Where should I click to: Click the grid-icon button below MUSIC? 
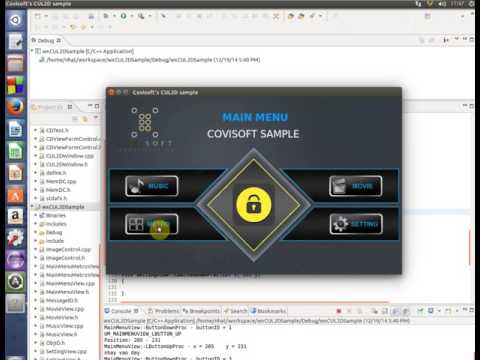pyautogui.click(x=152, y=224)
